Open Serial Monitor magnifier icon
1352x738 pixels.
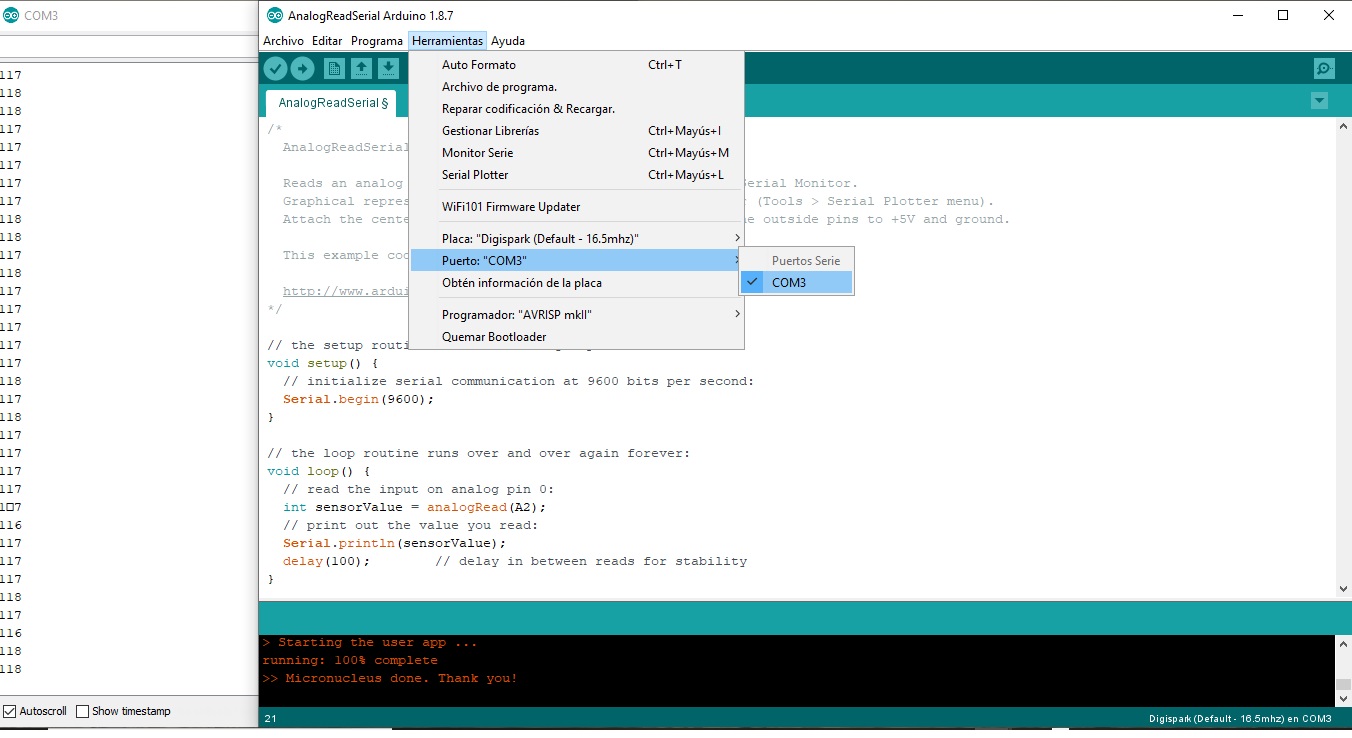[x=1324, y=68]
